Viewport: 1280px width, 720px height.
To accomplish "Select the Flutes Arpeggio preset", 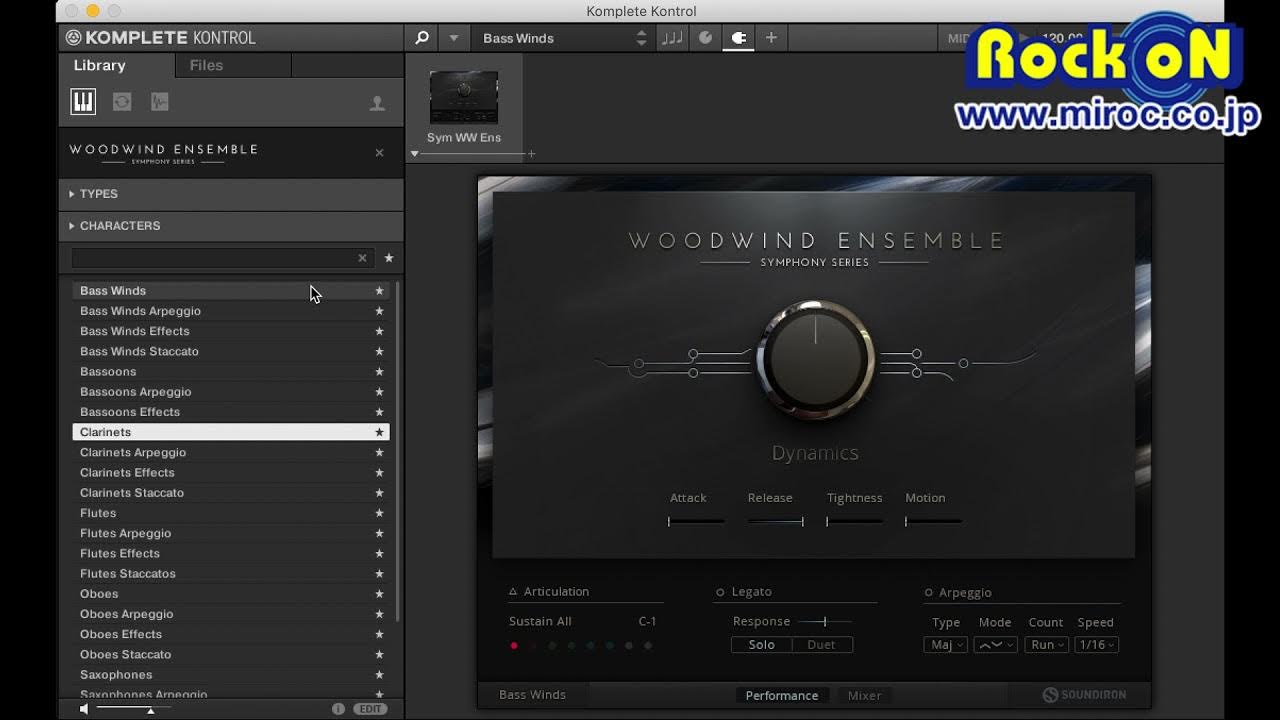I will (231, 533).
